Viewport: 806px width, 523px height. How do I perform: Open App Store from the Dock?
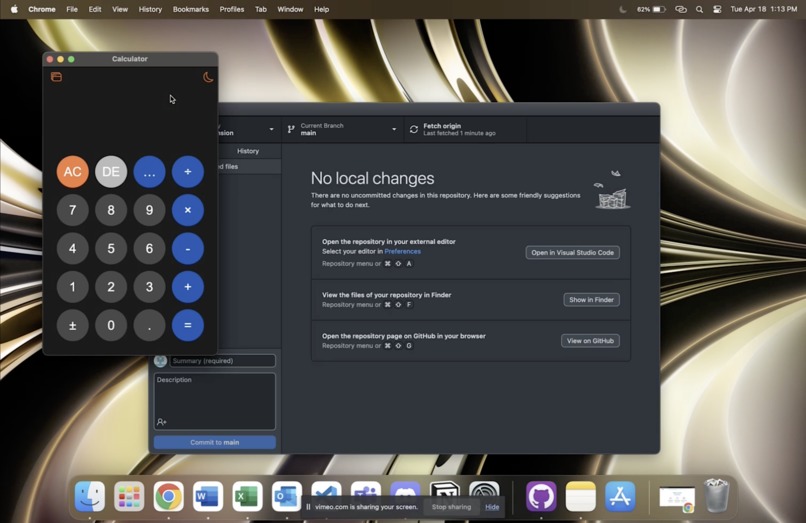click(x=620, y=496)
